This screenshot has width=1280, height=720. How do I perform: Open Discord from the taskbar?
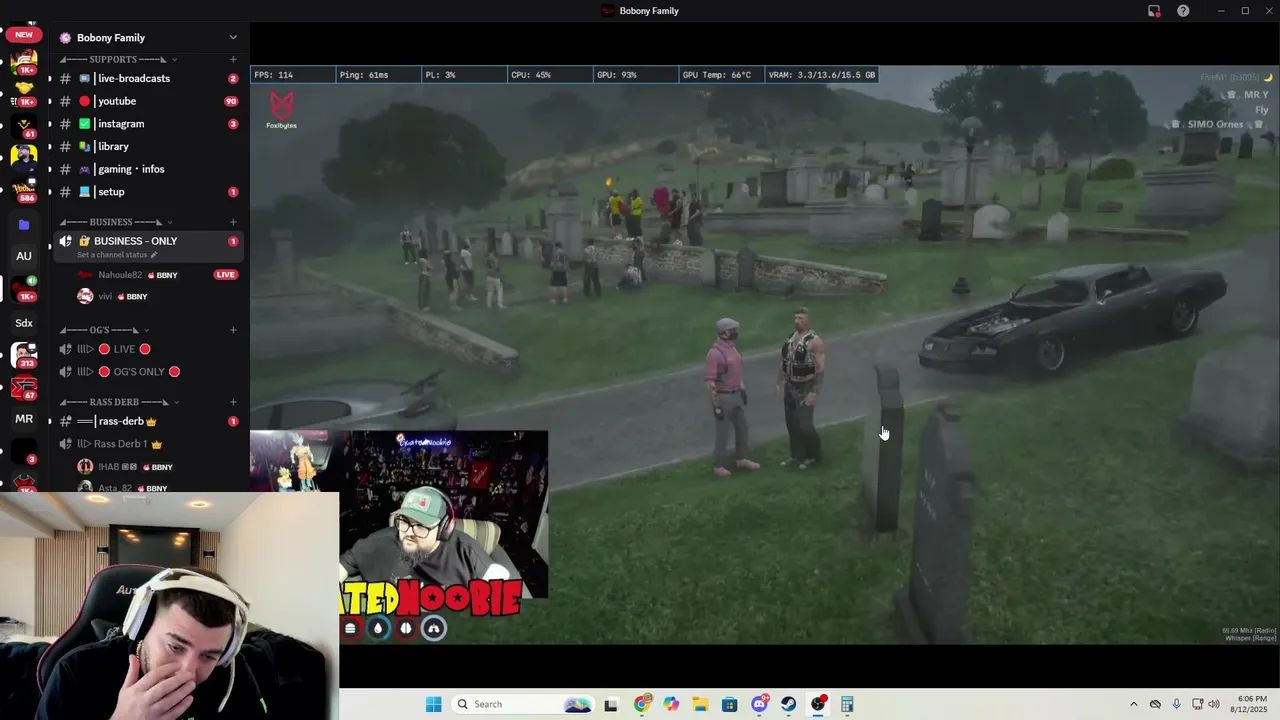pyautogui.click(x=759, y=704)
